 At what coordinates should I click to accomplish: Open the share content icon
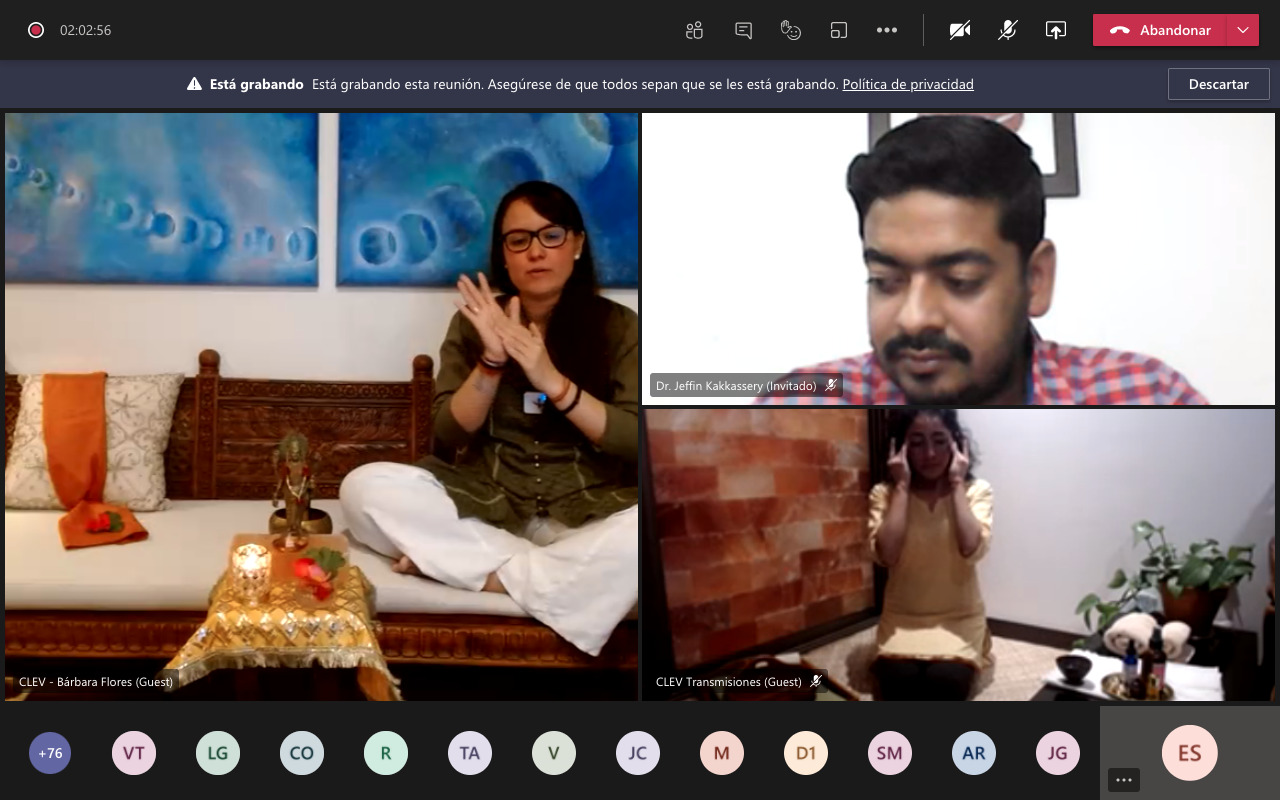click(x=1056, y=30)
